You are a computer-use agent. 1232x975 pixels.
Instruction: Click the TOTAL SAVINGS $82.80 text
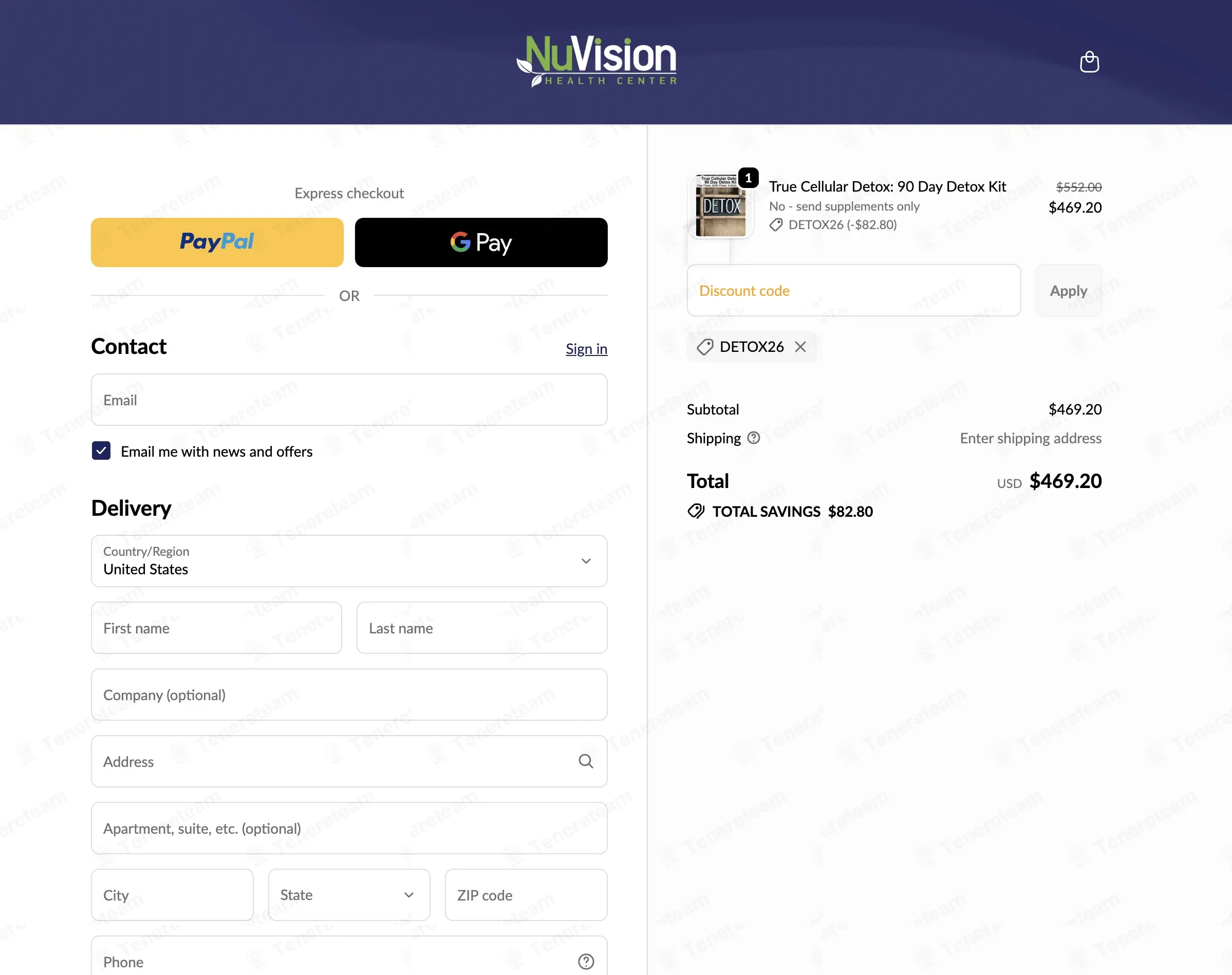click(792, 511)
